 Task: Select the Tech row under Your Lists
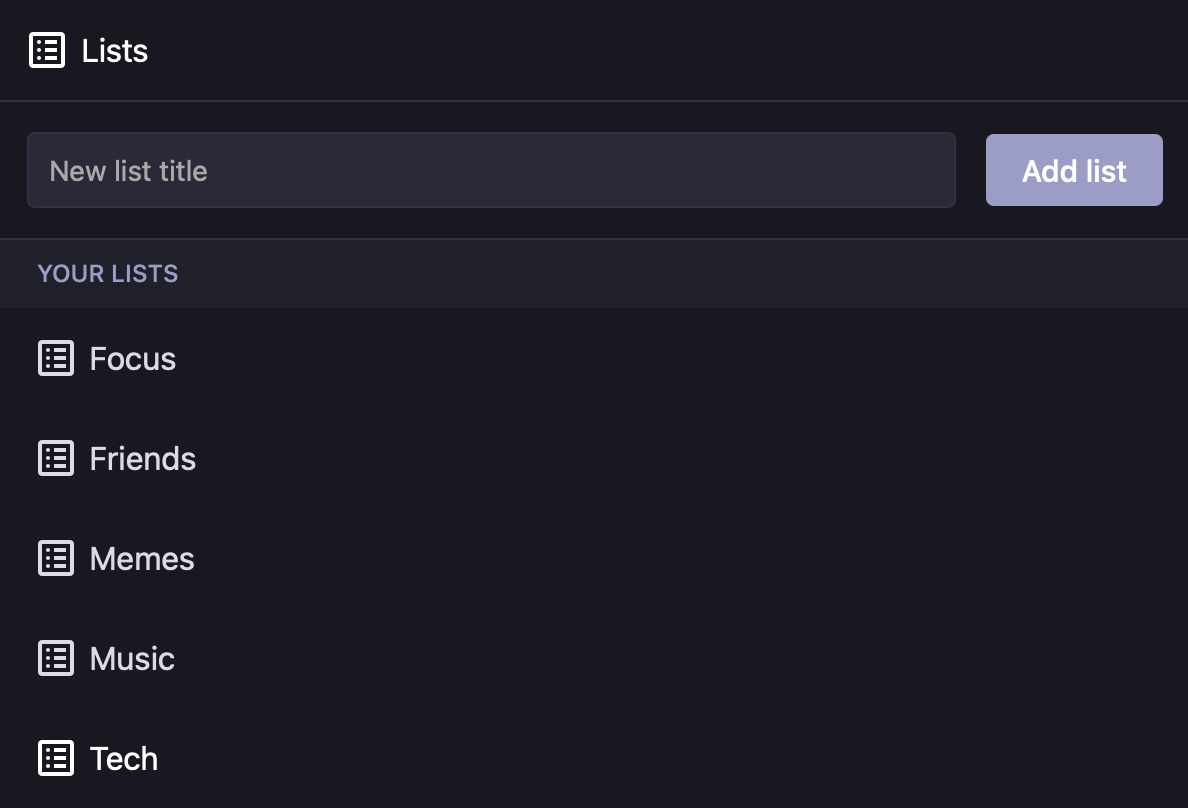coord(594,759)
